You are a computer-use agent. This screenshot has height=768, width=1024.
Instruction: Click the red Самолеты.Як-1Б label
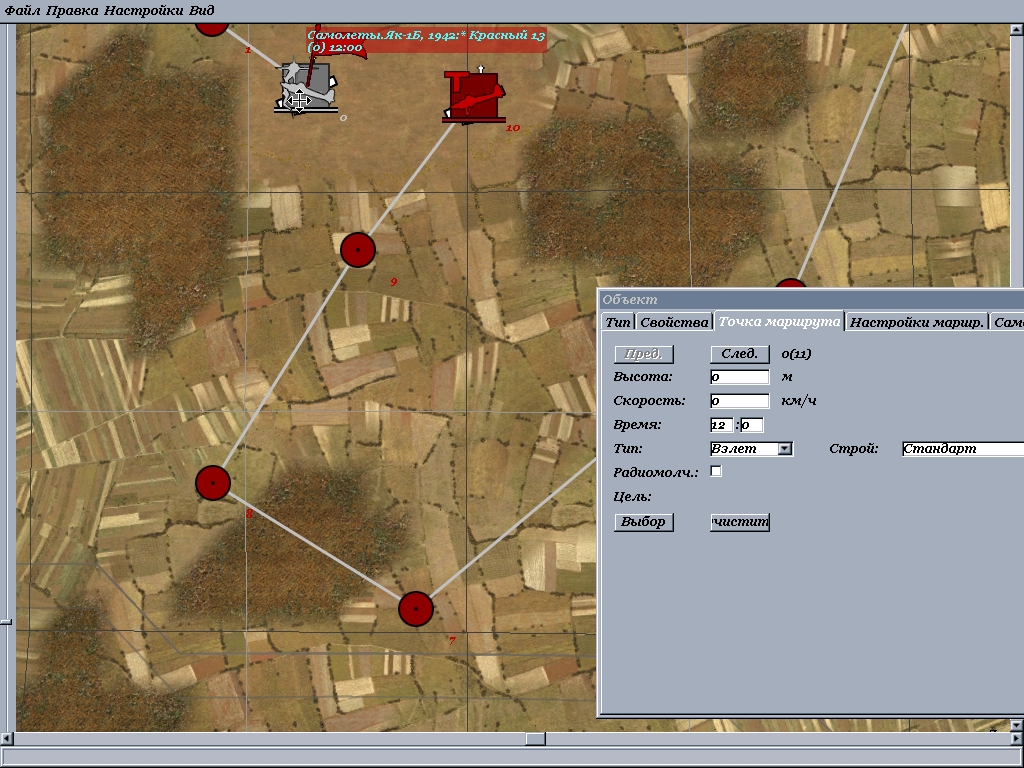pos(426,40)
